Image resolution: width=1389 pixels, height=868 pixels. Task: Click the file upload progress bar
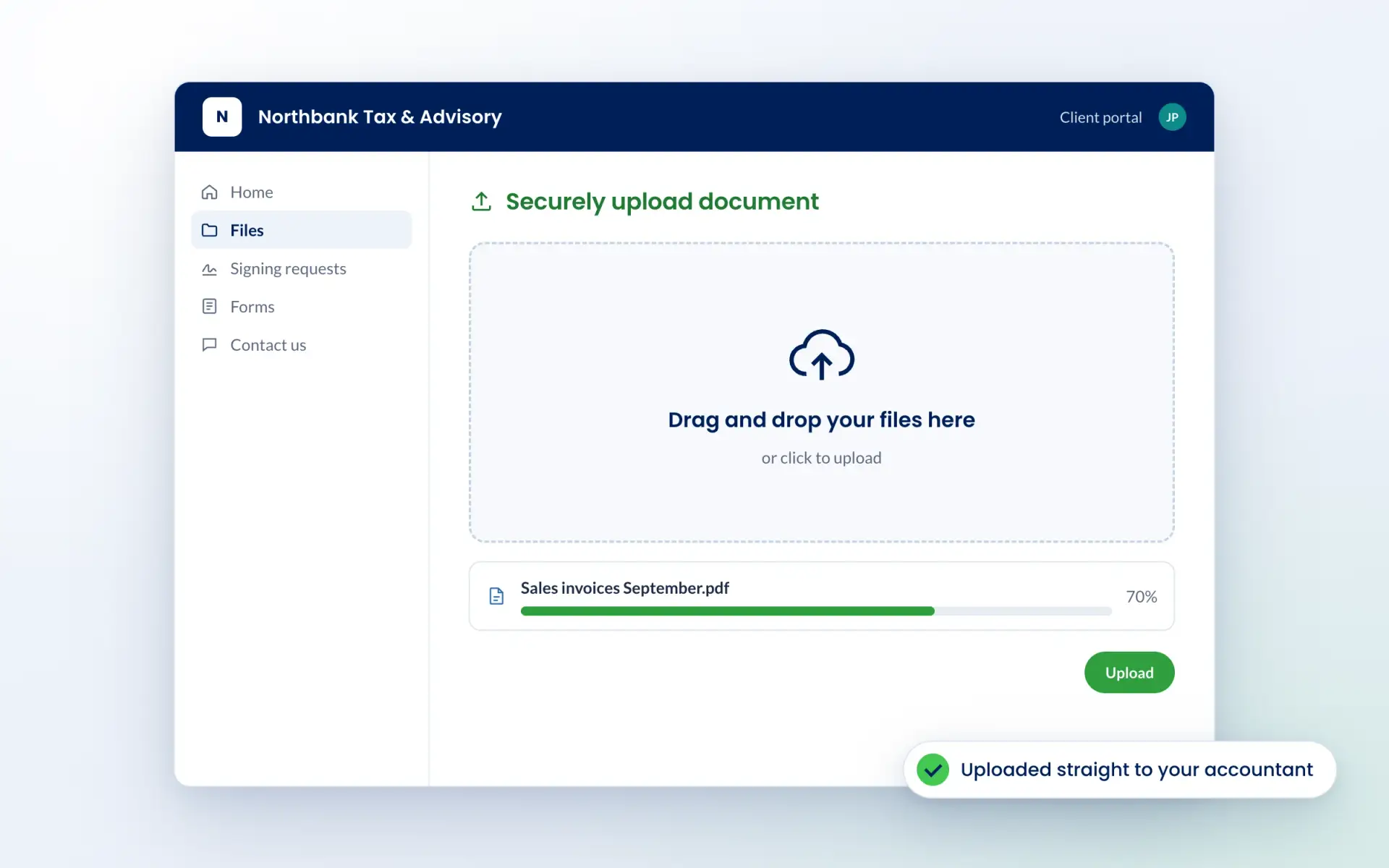tap(816, 611)
